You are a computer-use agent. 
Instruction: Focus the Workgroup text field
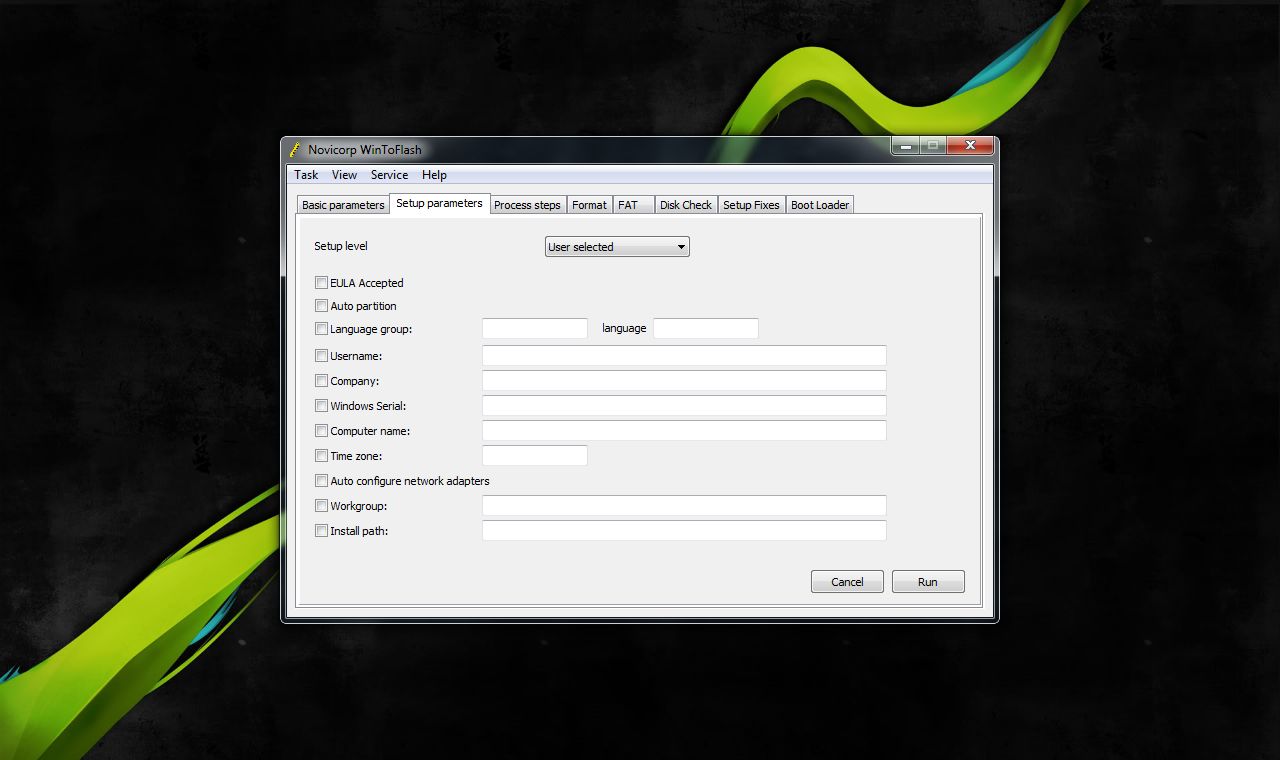(684, 505)
